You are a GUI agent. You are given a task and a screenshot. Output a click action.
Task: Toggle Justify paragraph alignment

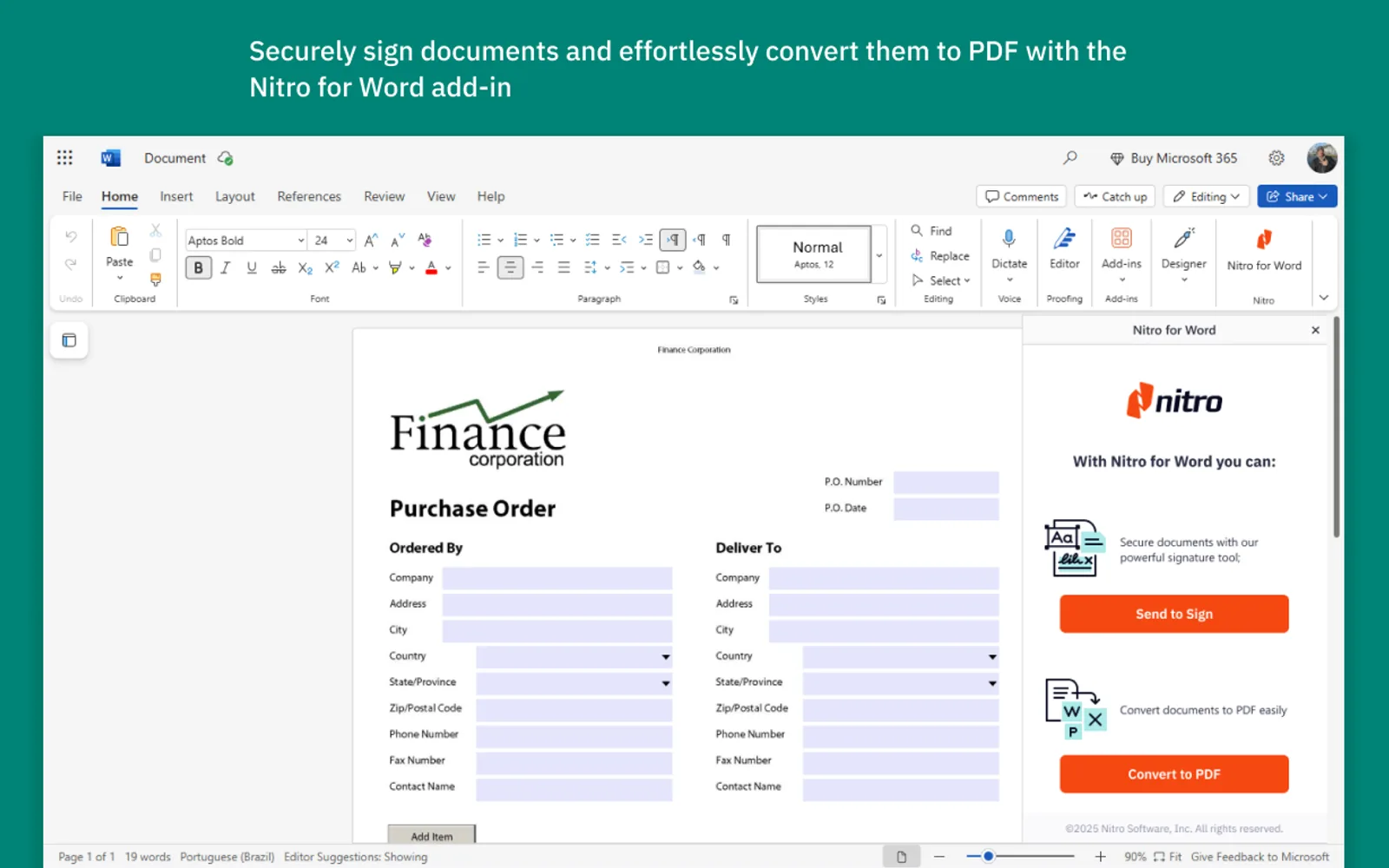[x=563, y=268]
